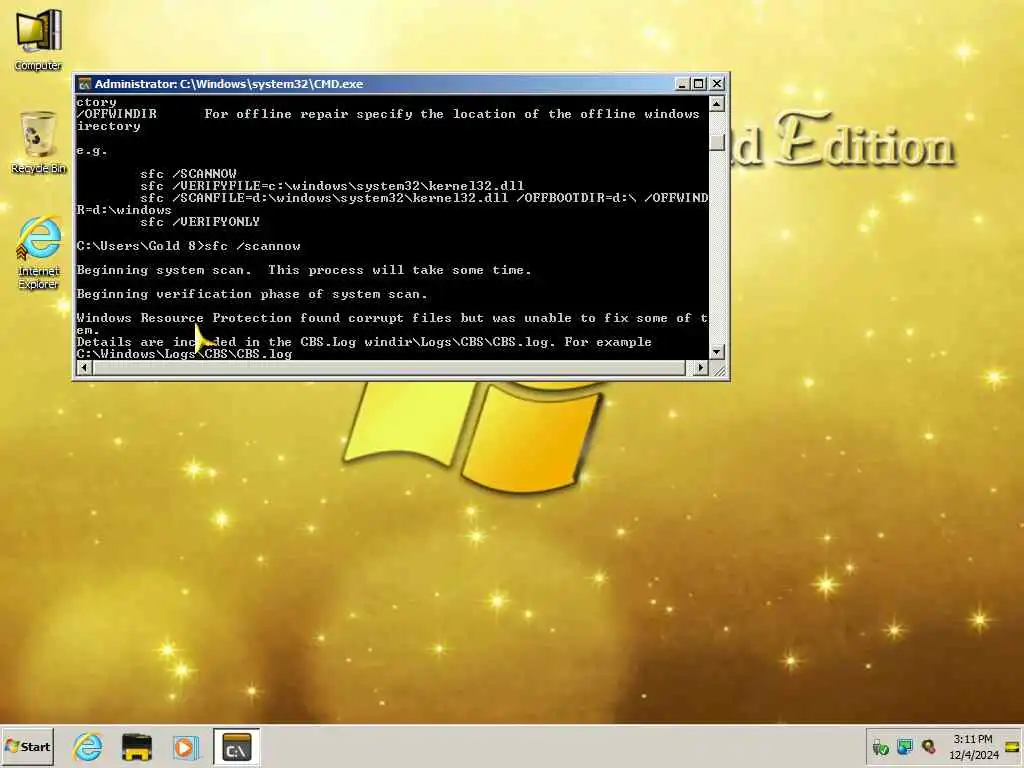This screenshot has width=1024, height=768.
Task: Open the Recycle Bin desktop icon
Action: point(38,142)
